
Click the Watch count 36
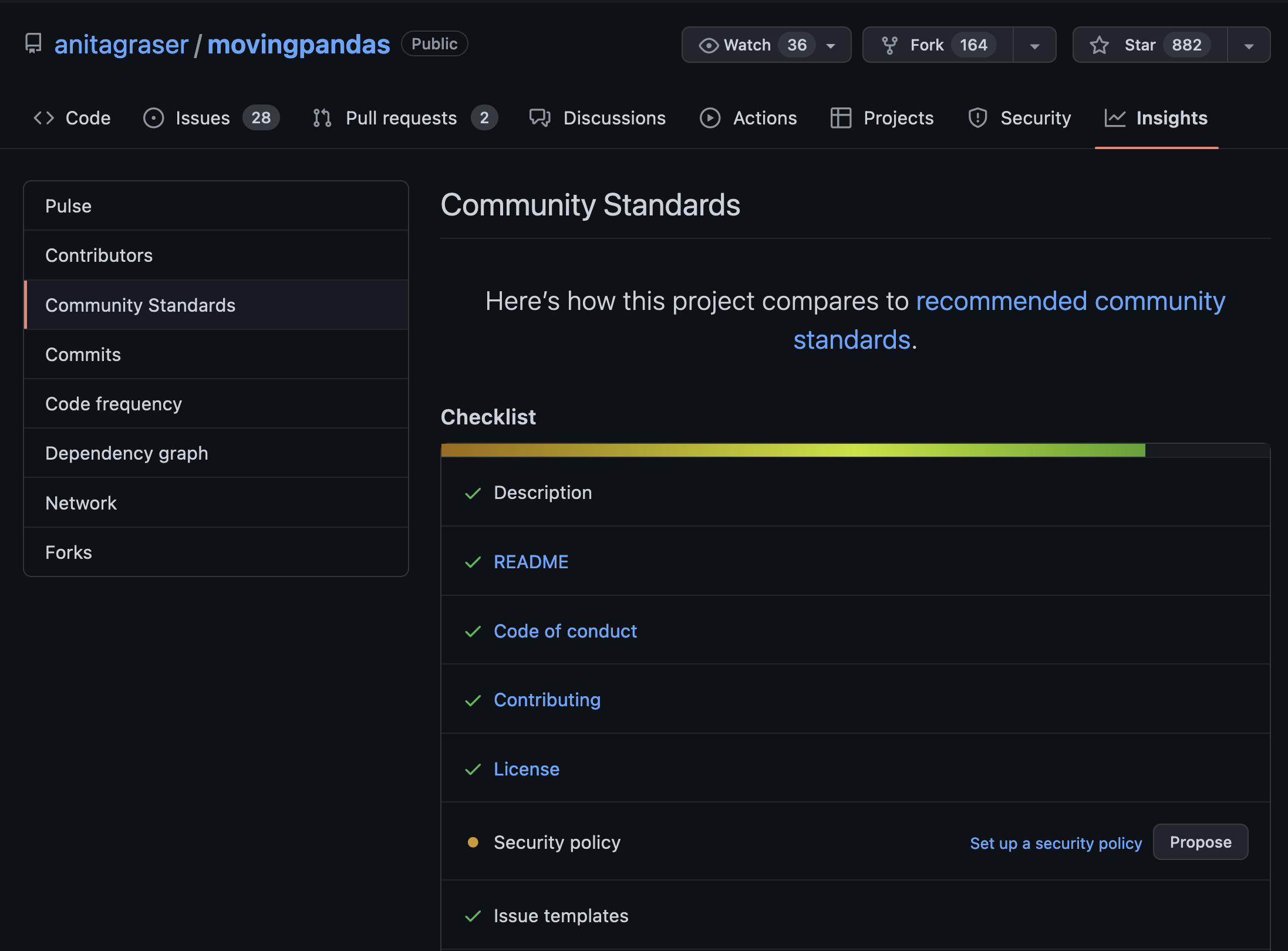(x=797, y=45)
